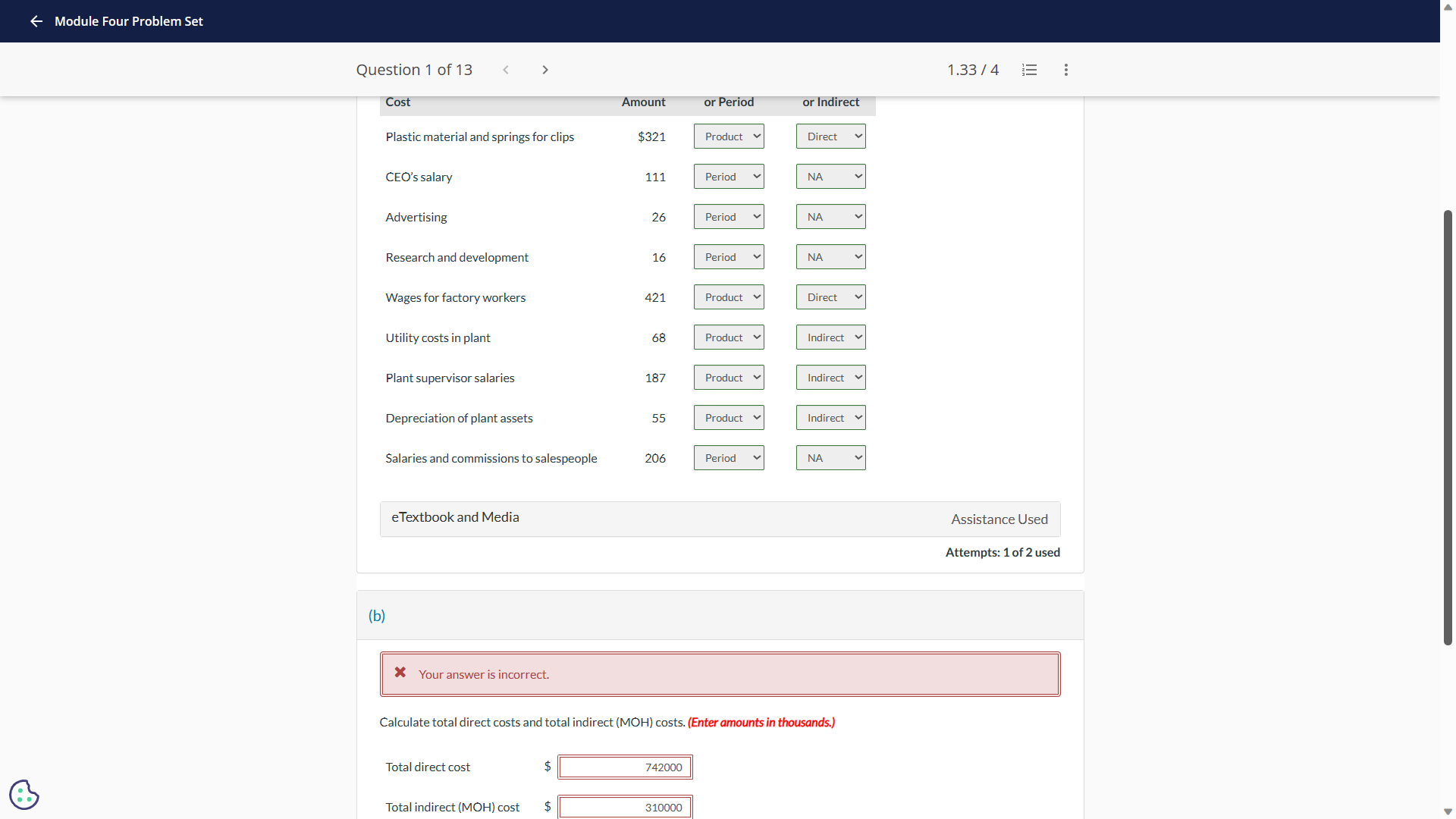The image size is (1456, 819).
Task: Open the three-dot options menu
Action: point(1065,69)
